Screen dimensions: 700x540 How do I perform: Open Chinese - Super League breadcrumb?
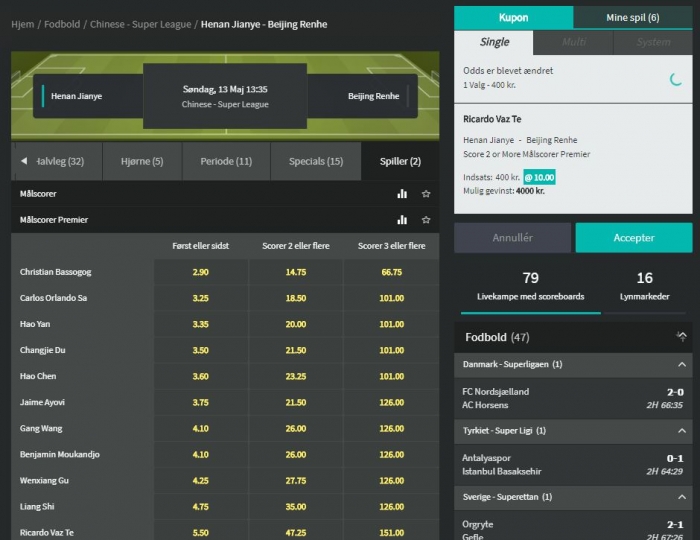(141, 24)
